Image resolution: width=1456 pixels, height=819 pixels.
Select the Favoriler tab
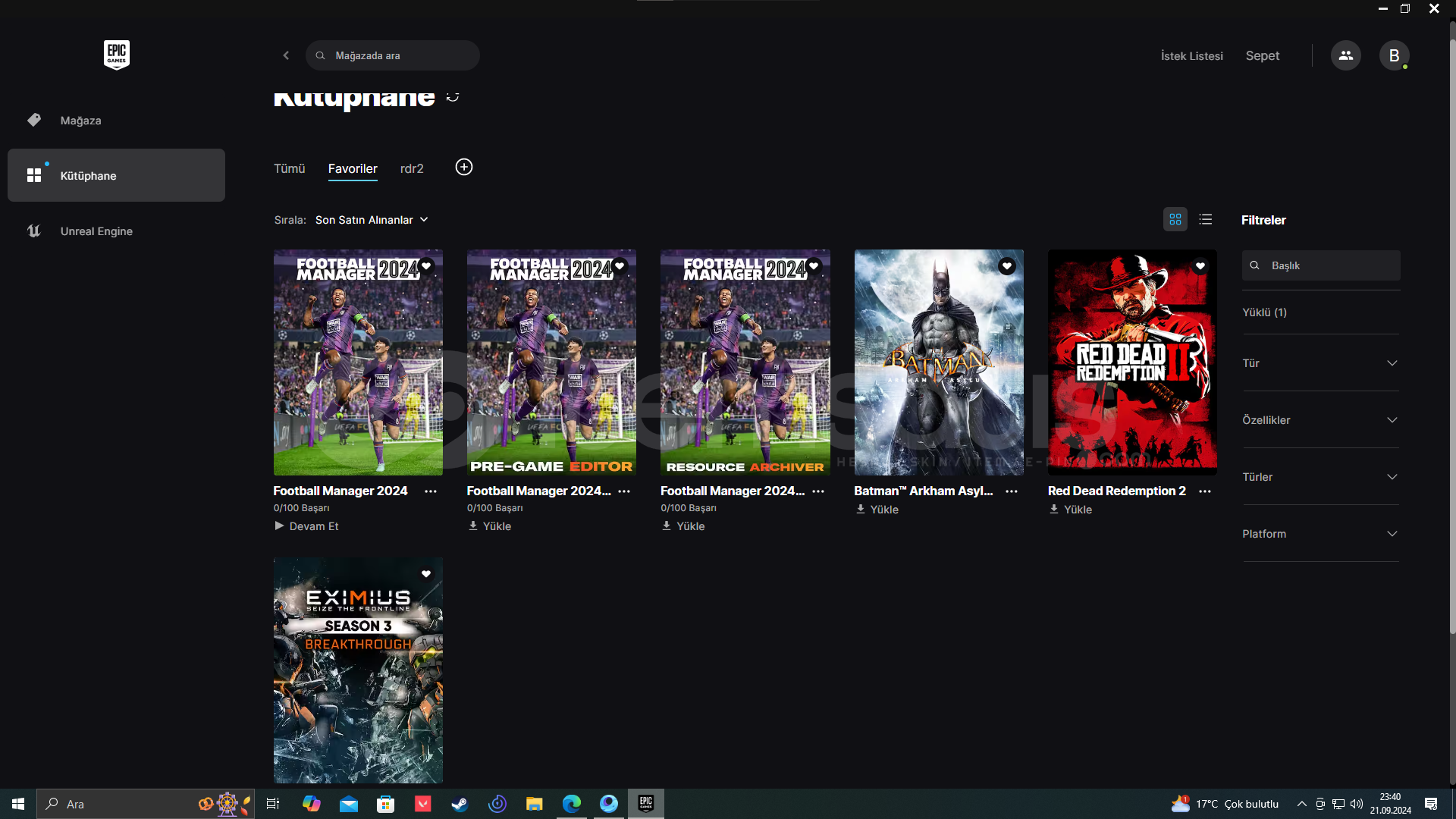(x=353, y=168)
